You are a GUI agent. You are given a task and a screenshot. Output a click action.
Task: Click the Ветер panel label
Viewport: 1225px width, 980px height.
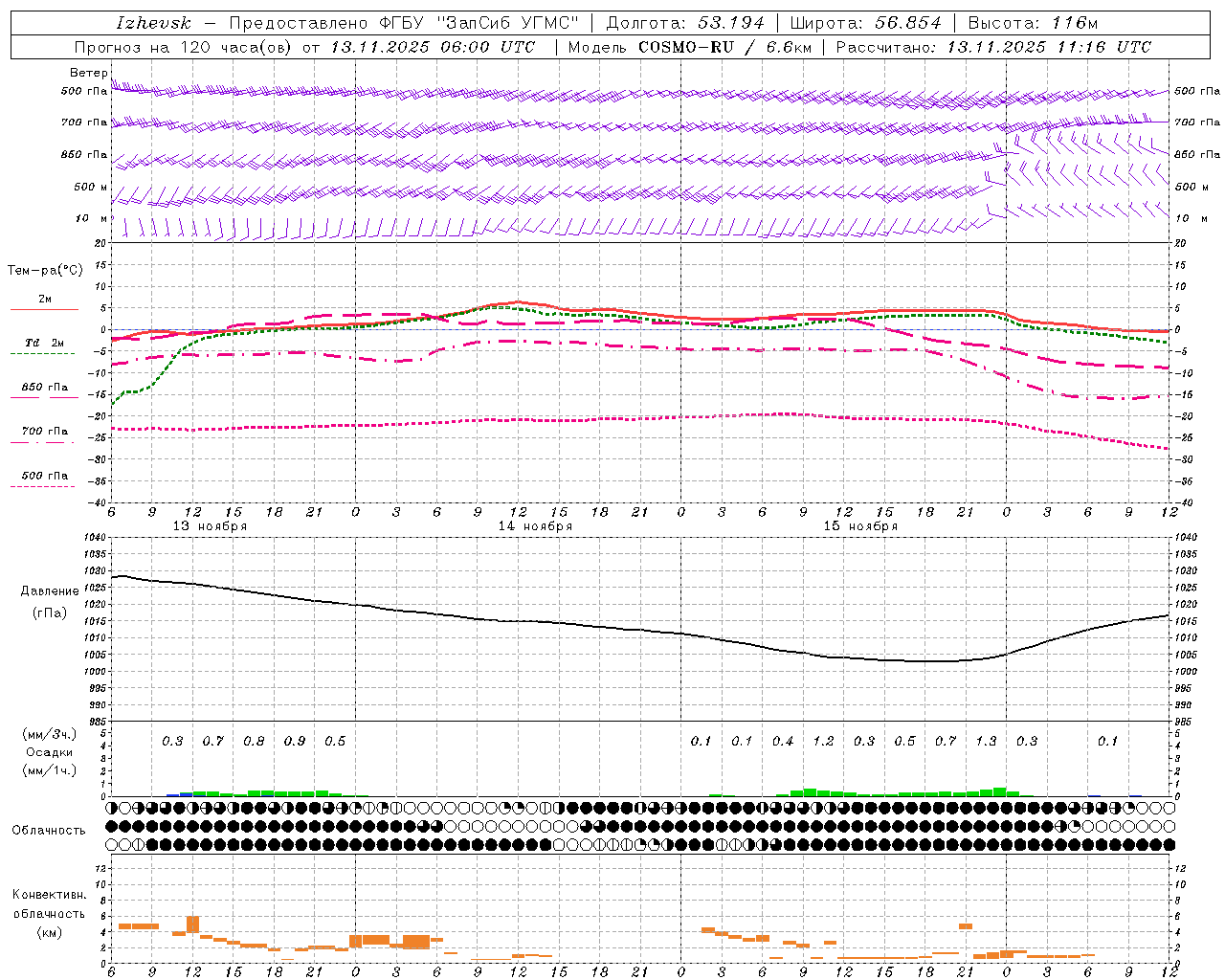(x=88, y=73)
